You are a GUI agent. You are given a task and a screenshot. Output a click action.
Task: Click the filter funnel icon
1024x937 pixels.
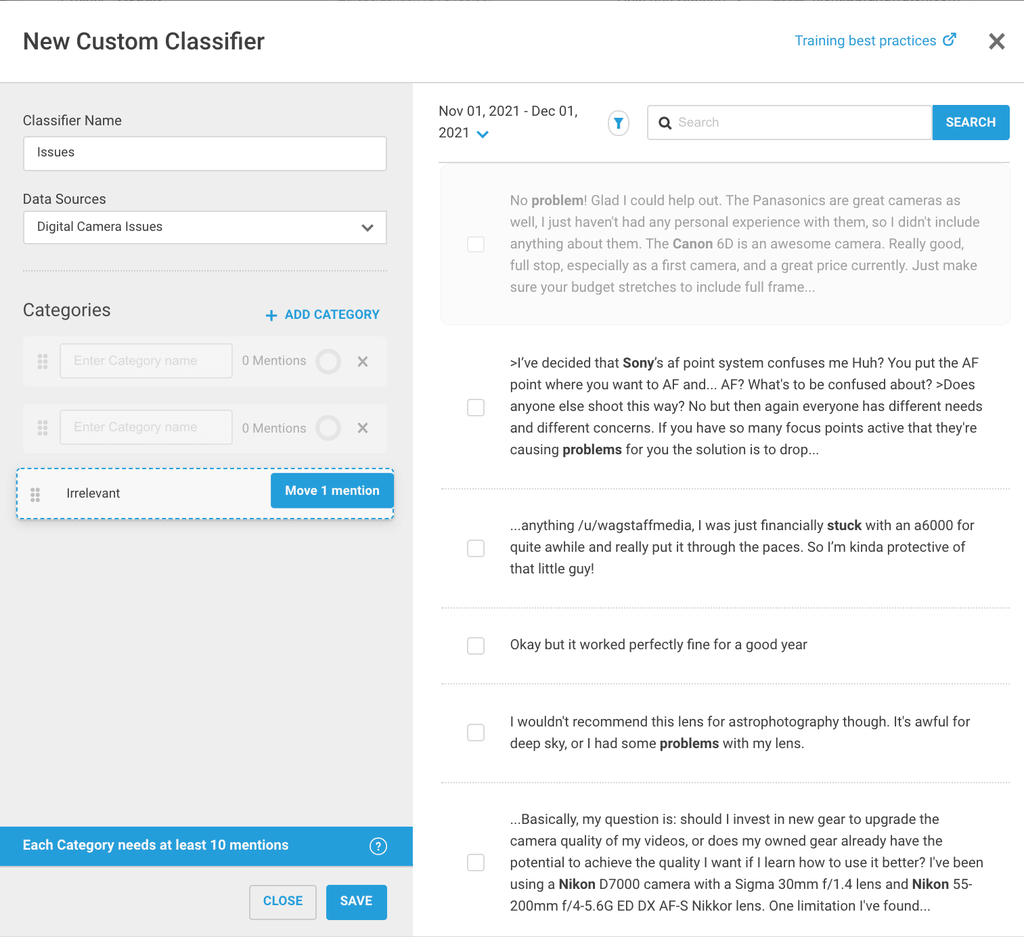[618, 123]
